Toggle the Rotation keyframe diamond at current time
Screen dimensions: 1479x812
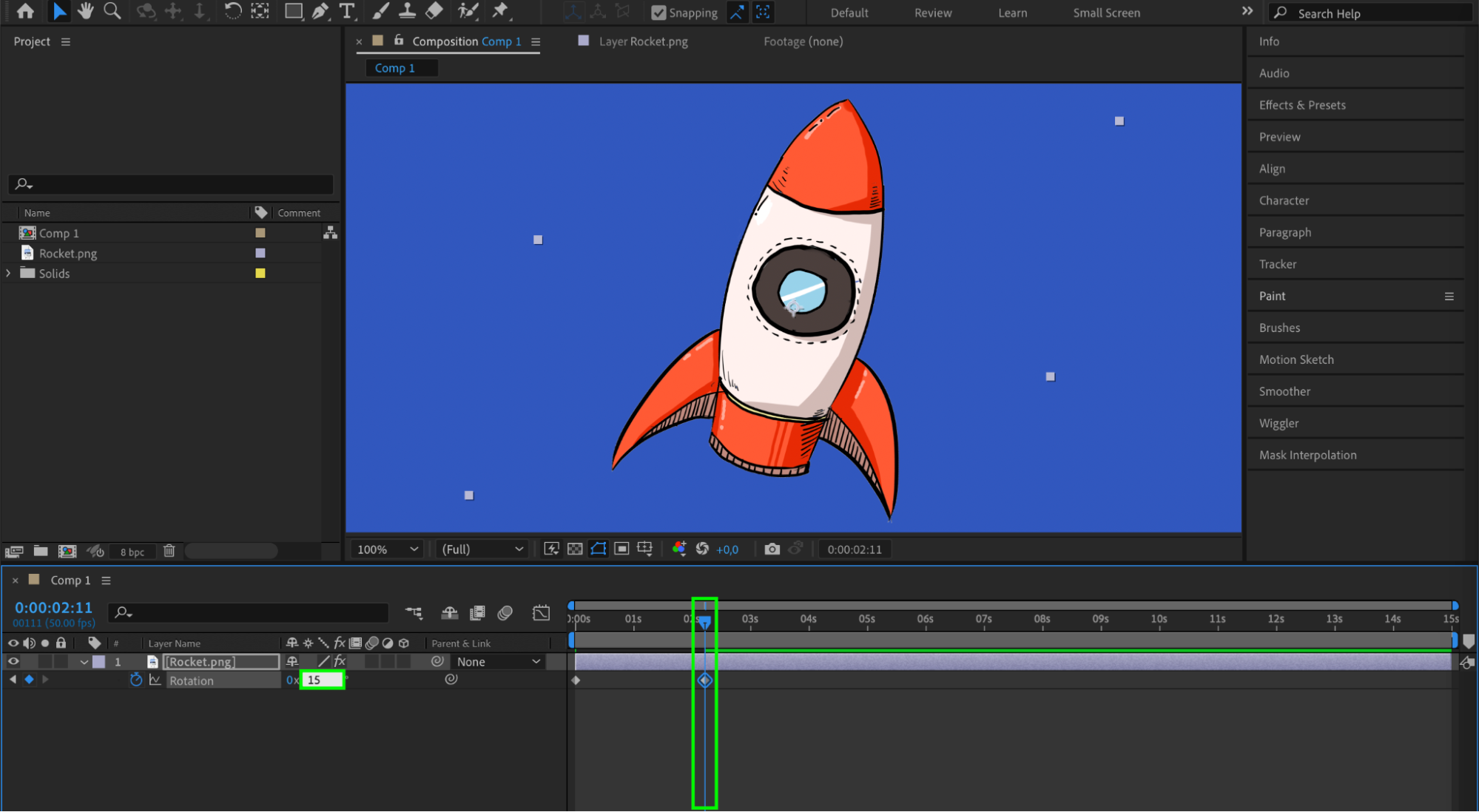[29, 680]
